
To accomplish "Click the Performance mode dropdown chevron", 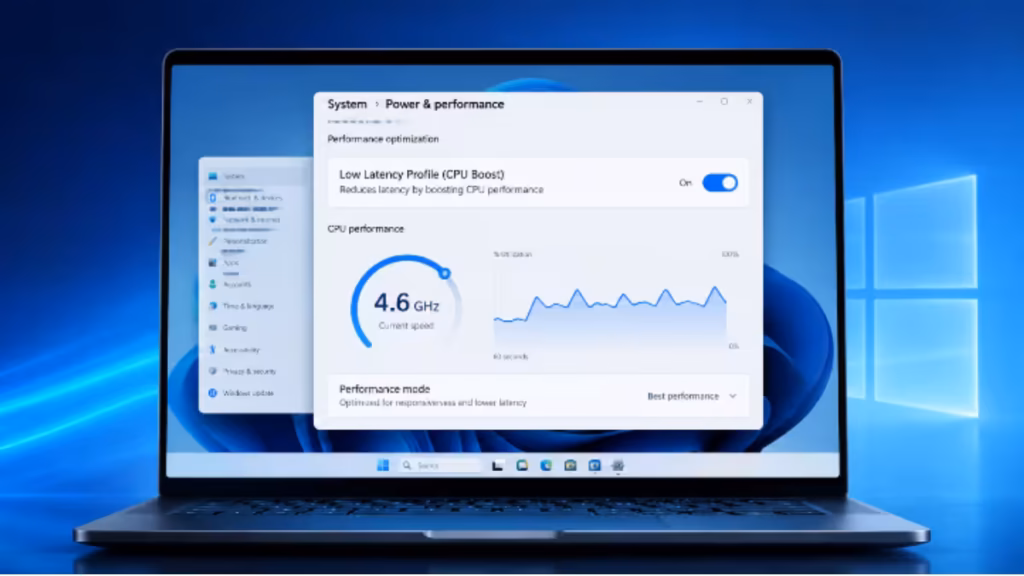I will point(733,396).
